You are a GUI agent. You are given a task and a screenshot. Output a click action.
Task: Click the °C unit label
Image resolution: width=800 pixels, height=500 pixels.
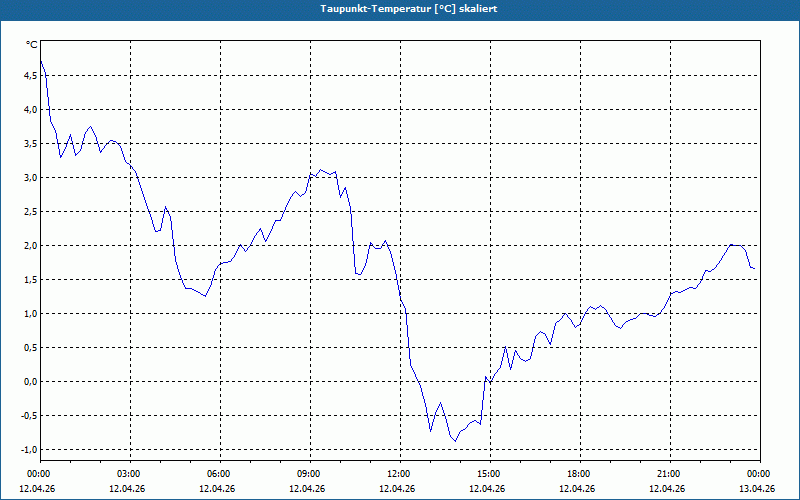pyautogui.click(x=32, y=45)
